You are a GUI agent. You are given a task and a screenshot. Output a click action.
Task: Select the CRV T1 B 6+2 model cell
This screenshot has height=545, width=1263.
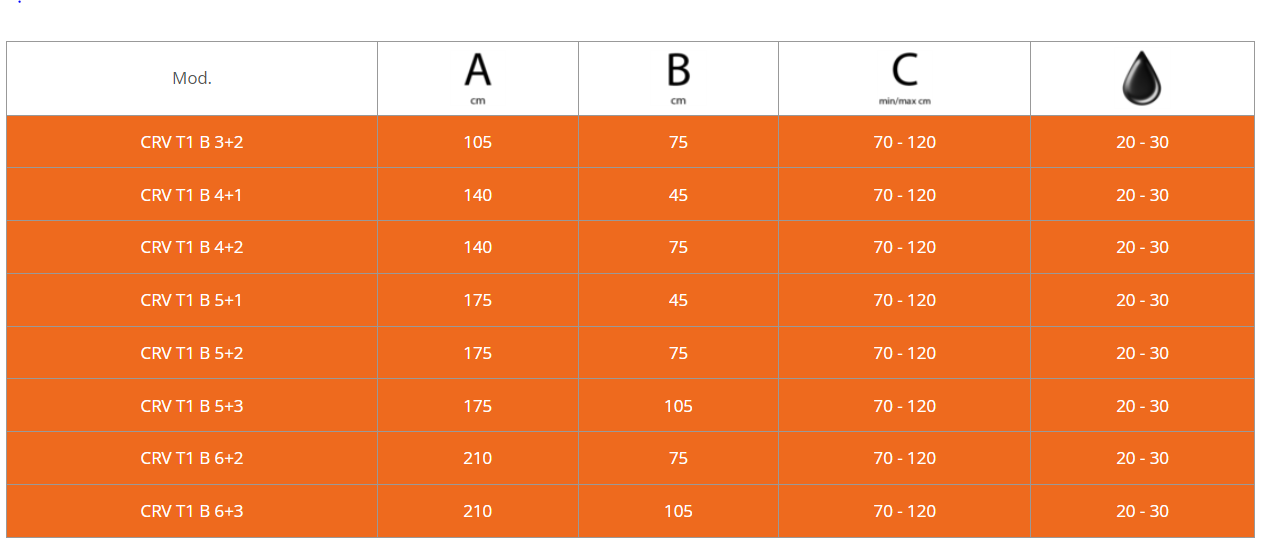(x=192, y=458)
